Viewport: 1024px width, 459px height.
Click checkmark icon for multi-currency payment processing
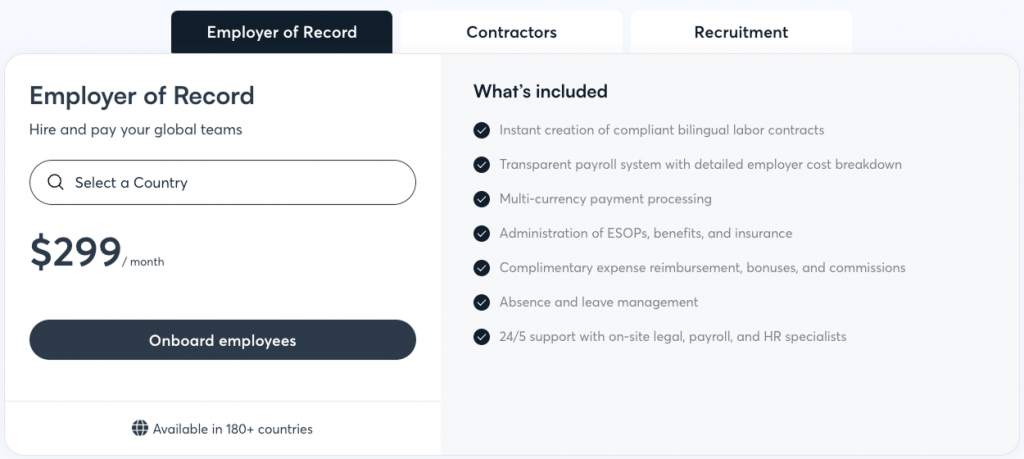(x=482, y=199)
